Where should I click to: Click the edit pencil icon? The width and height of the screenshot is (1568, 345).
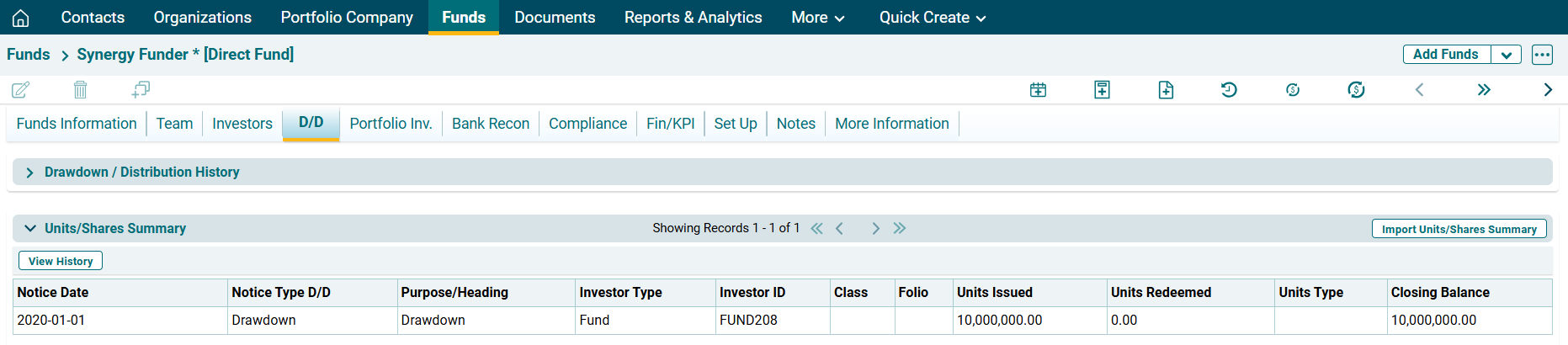[21, 89]
